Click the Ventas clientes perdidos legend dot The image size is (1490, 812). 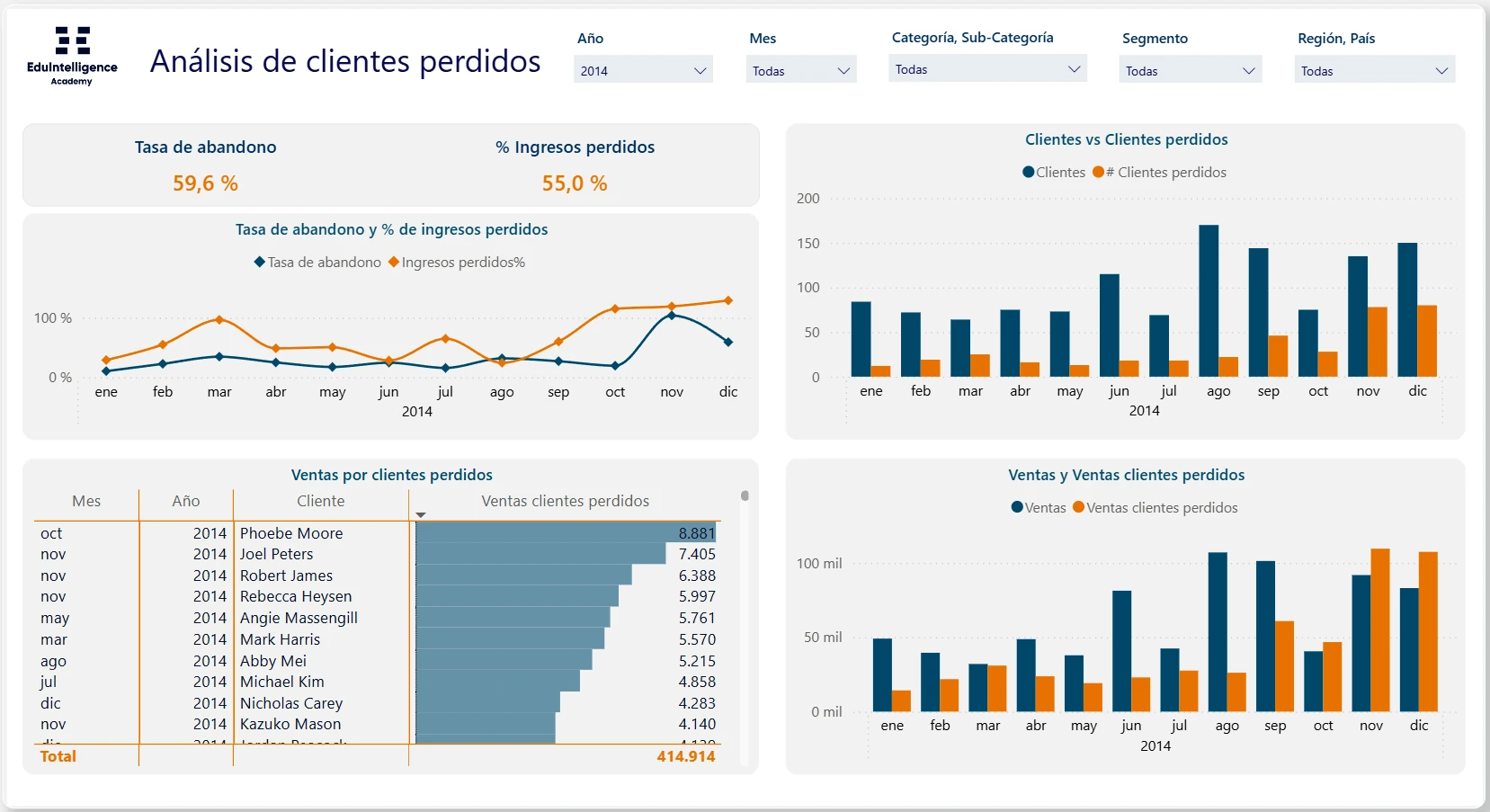coord(1078,507)
